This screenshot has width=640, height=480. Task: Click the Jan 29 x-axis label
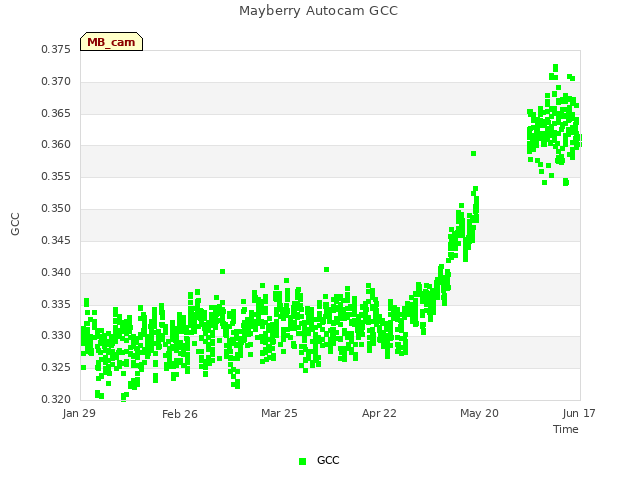79,413
